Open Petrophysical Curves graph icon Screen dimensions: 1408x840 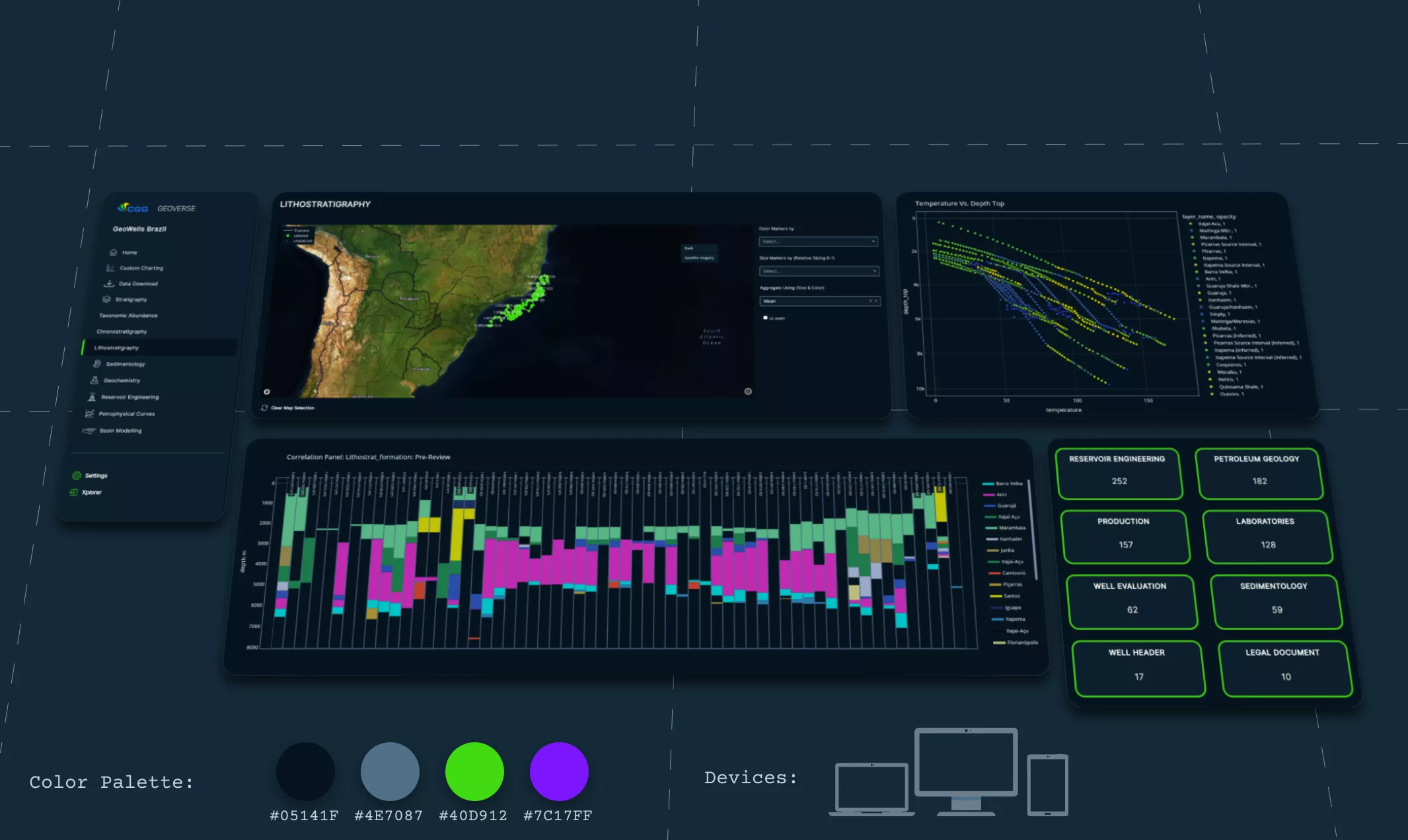89,414
